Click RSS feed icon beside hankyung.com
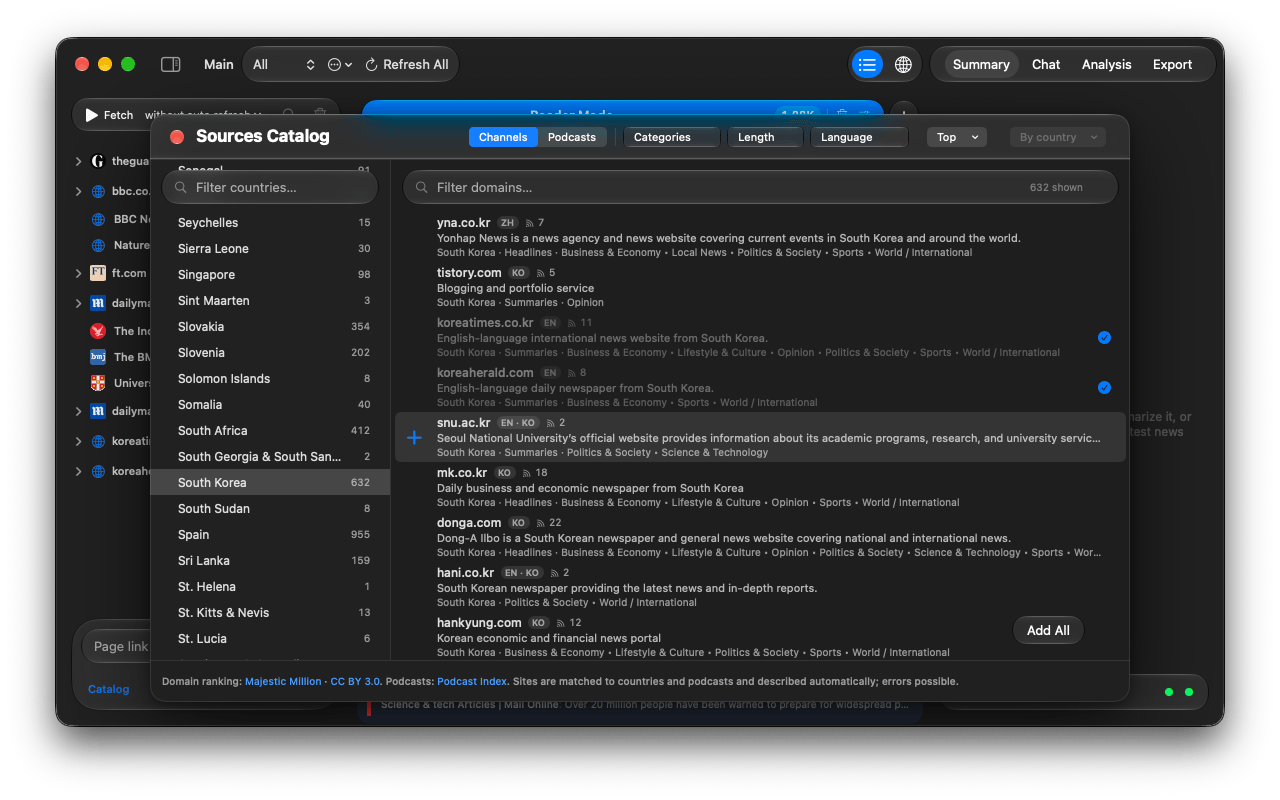This screenshot has height=800, width=1280. [x=560, y=623]
